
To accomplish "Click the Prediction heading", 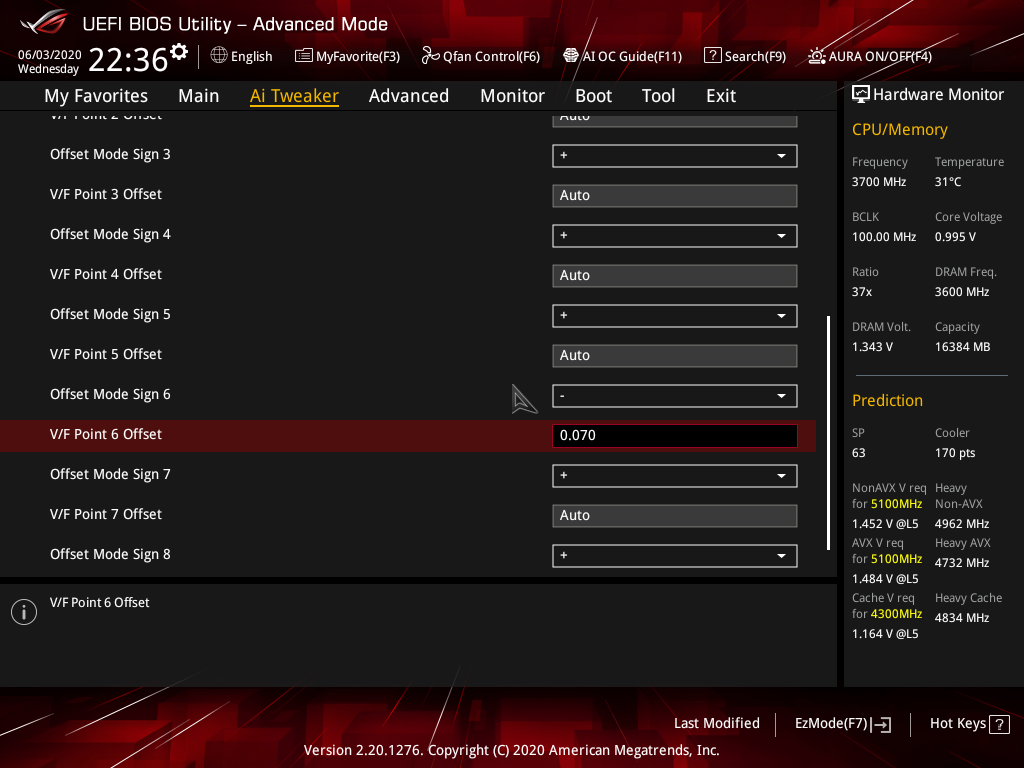I will tap(887, 400).
